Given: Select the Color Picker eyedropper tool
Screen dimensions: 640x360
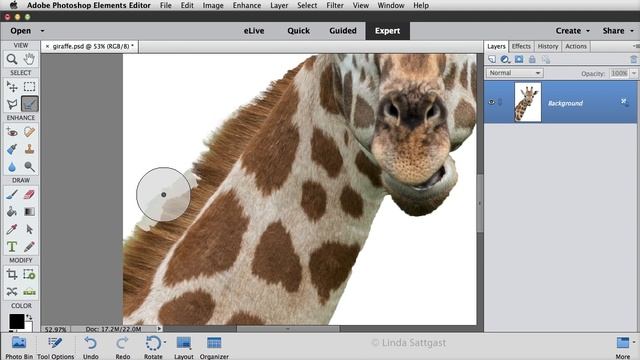Looking at the screenshot, I should (x=12, y=229).
